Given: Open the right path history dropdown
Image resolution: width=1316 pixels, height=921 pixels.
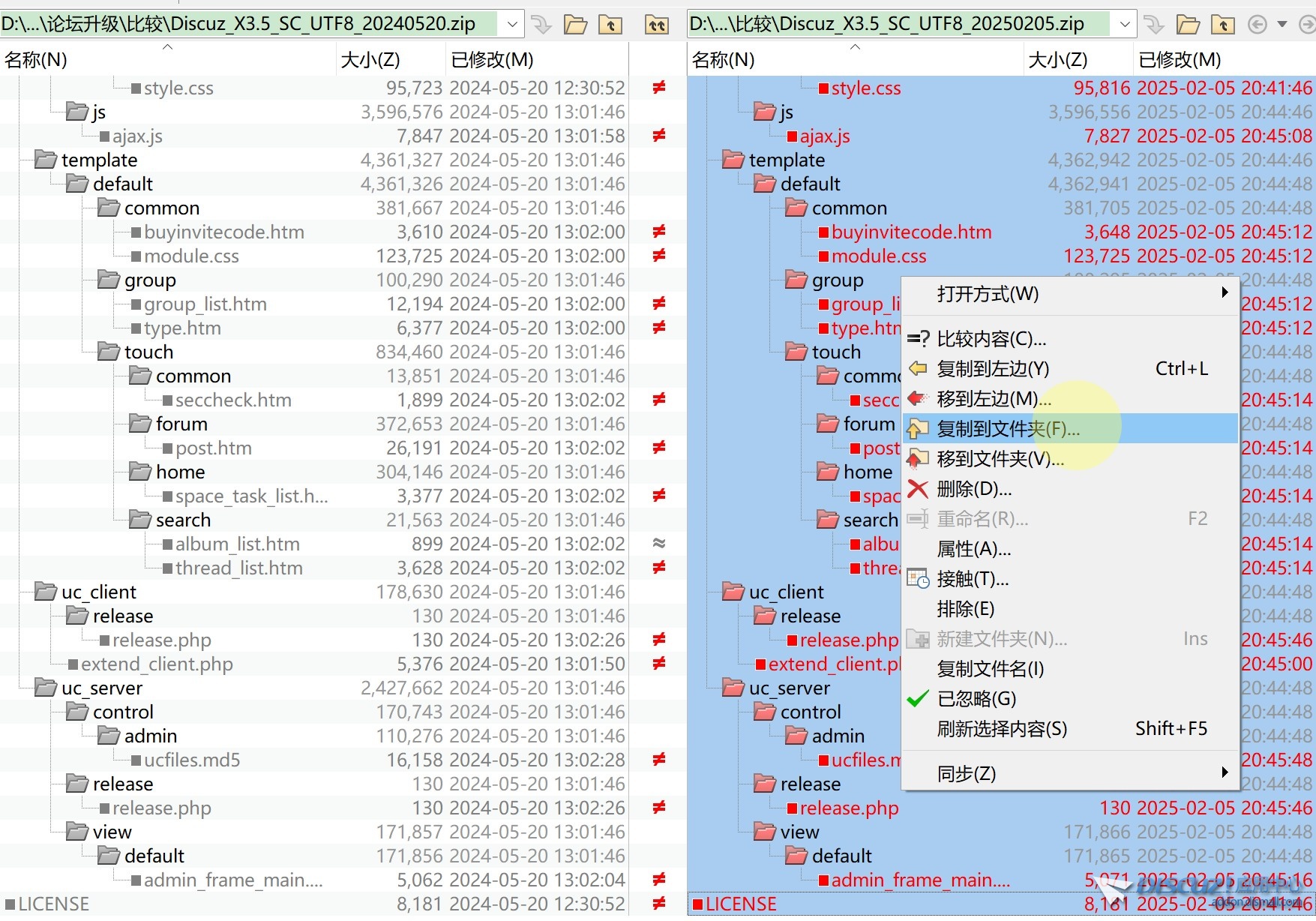Looking at the screenshot, I should (x=1125, y=25).
